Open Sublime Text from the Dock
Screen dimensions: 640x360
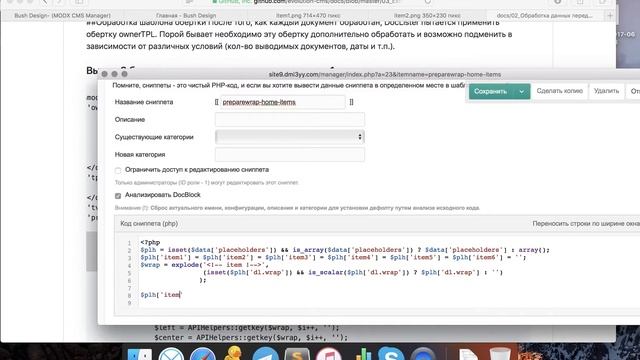click(x=297, y=354)
